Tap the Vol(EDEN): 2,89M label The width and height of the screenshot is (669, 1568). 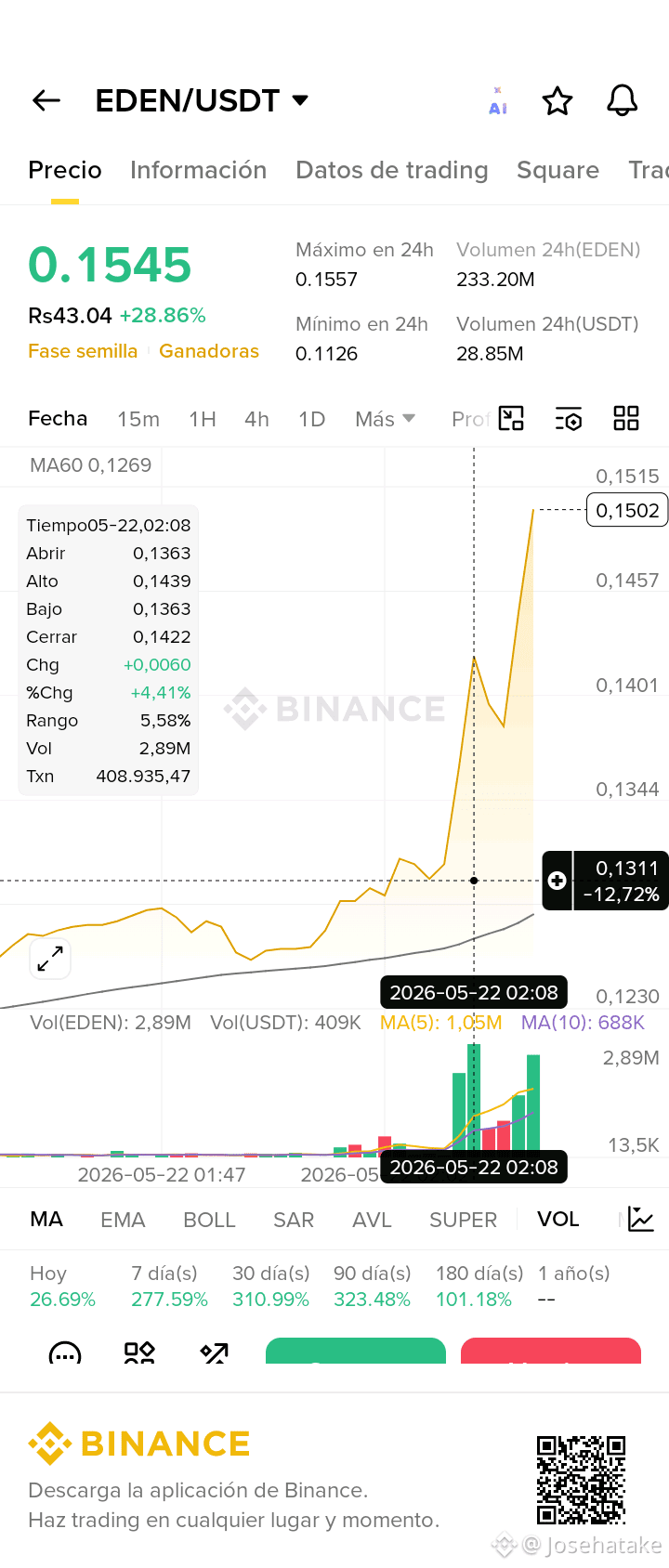pos(111,1022)
